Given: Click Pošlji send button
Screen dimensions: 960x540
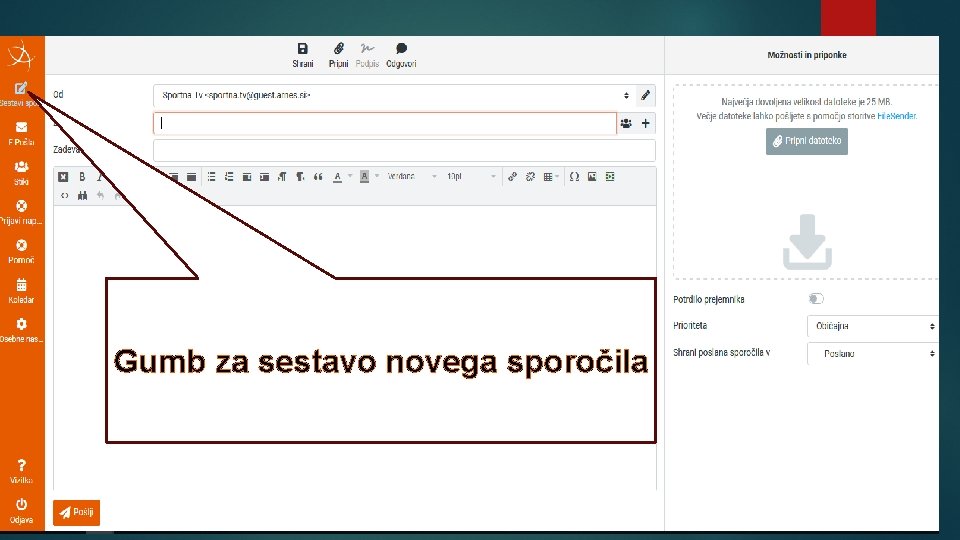Looking at the screenshot, I should 77,512.
